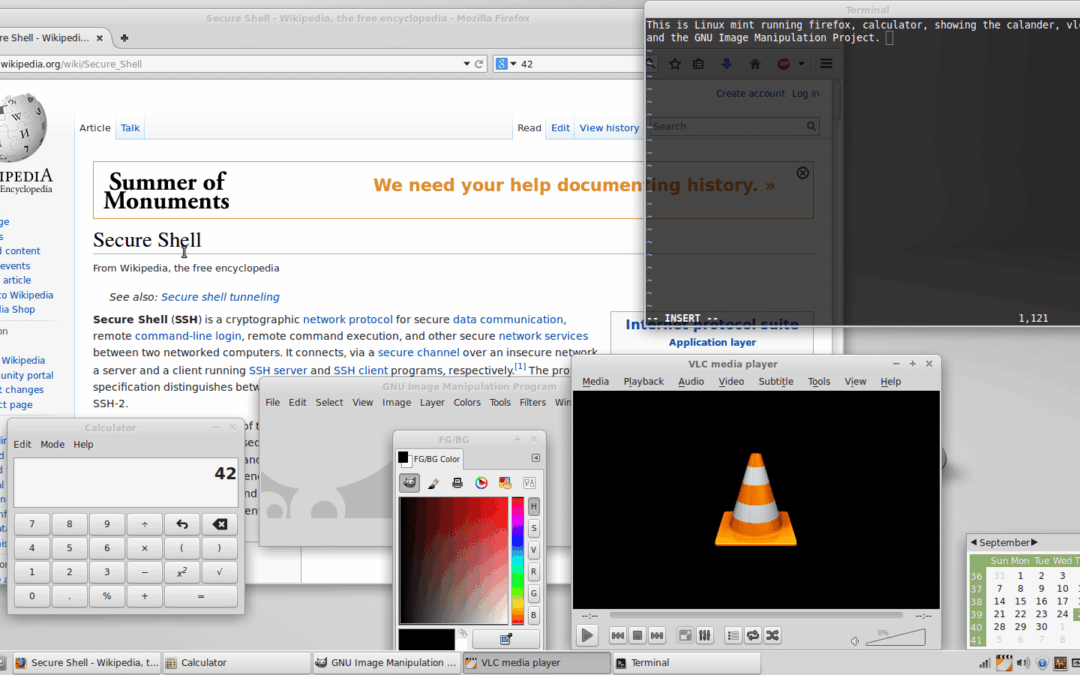Image resolution: width=1080 pixels, height=675 pixels.
Task: Select the H channel radio in FG/BG
Action: coord(534,506)
